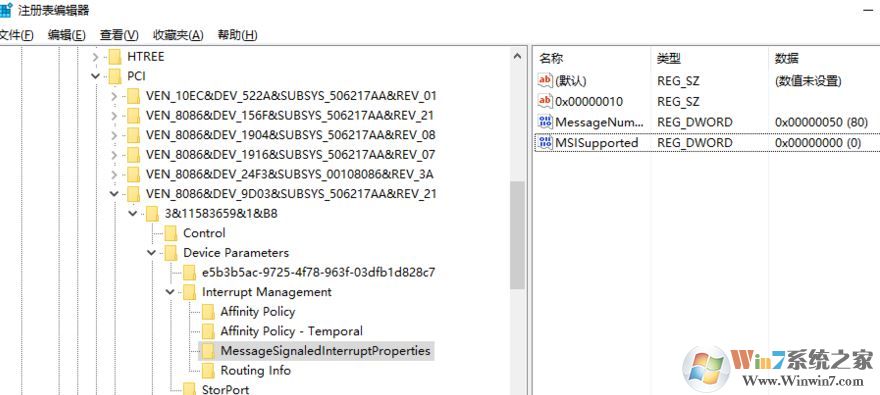This screenshot has width=880, height=395.
Task: Open the 查看(V) menu
Action: [x=119, y=35]
